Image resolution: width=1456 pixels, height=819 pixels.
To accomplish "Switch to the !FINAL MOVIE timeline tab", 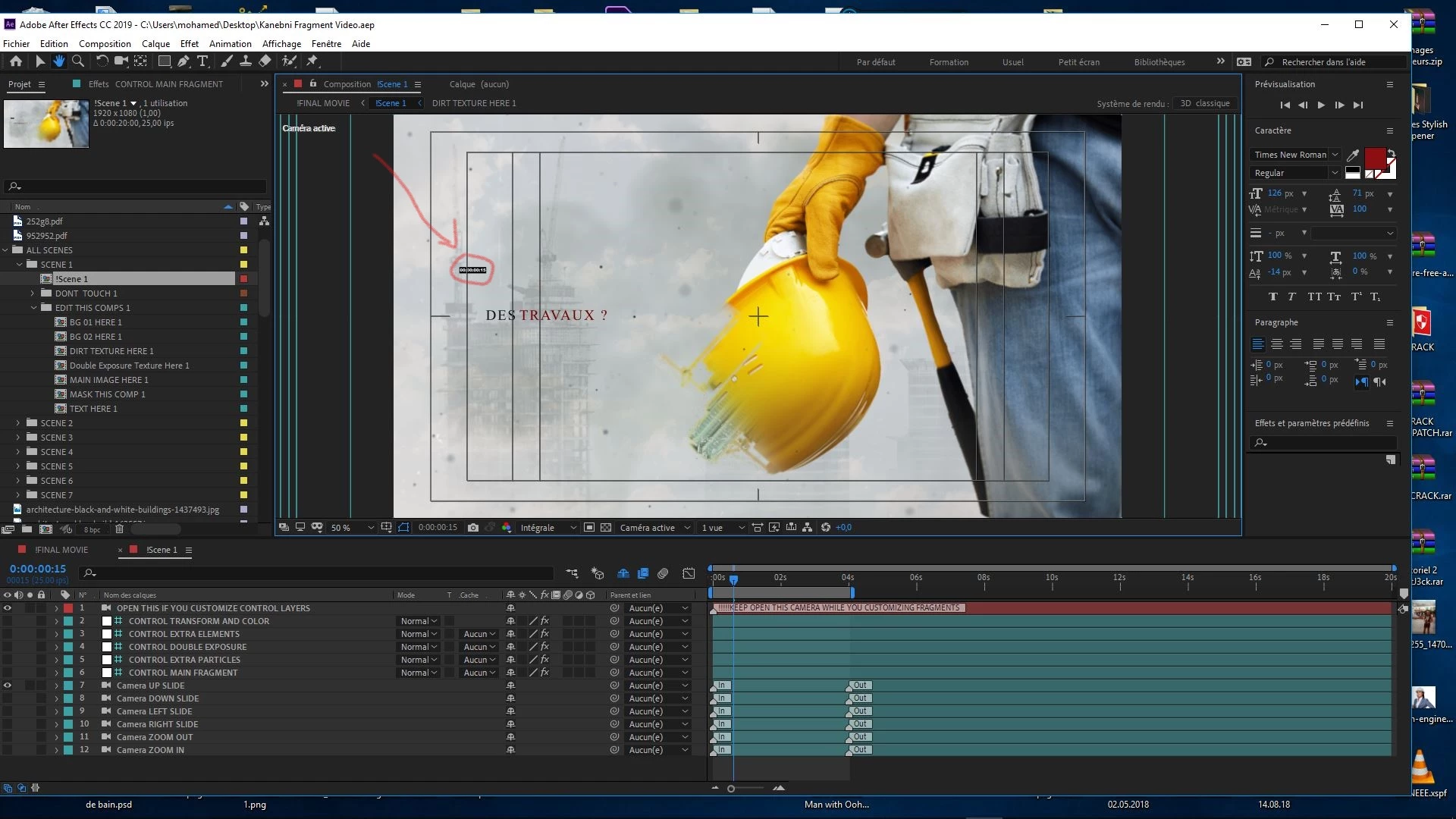I will pyautogui.click(x=61, y=550).
